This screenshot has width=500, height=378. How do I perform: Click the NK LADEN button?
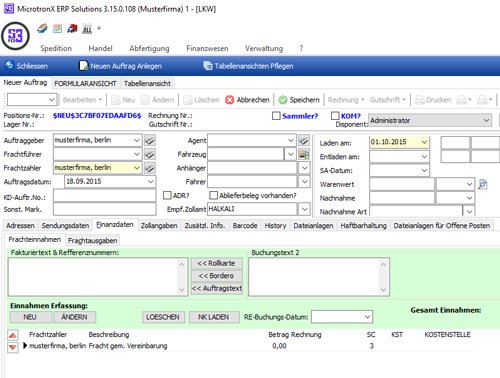(214, 317)
